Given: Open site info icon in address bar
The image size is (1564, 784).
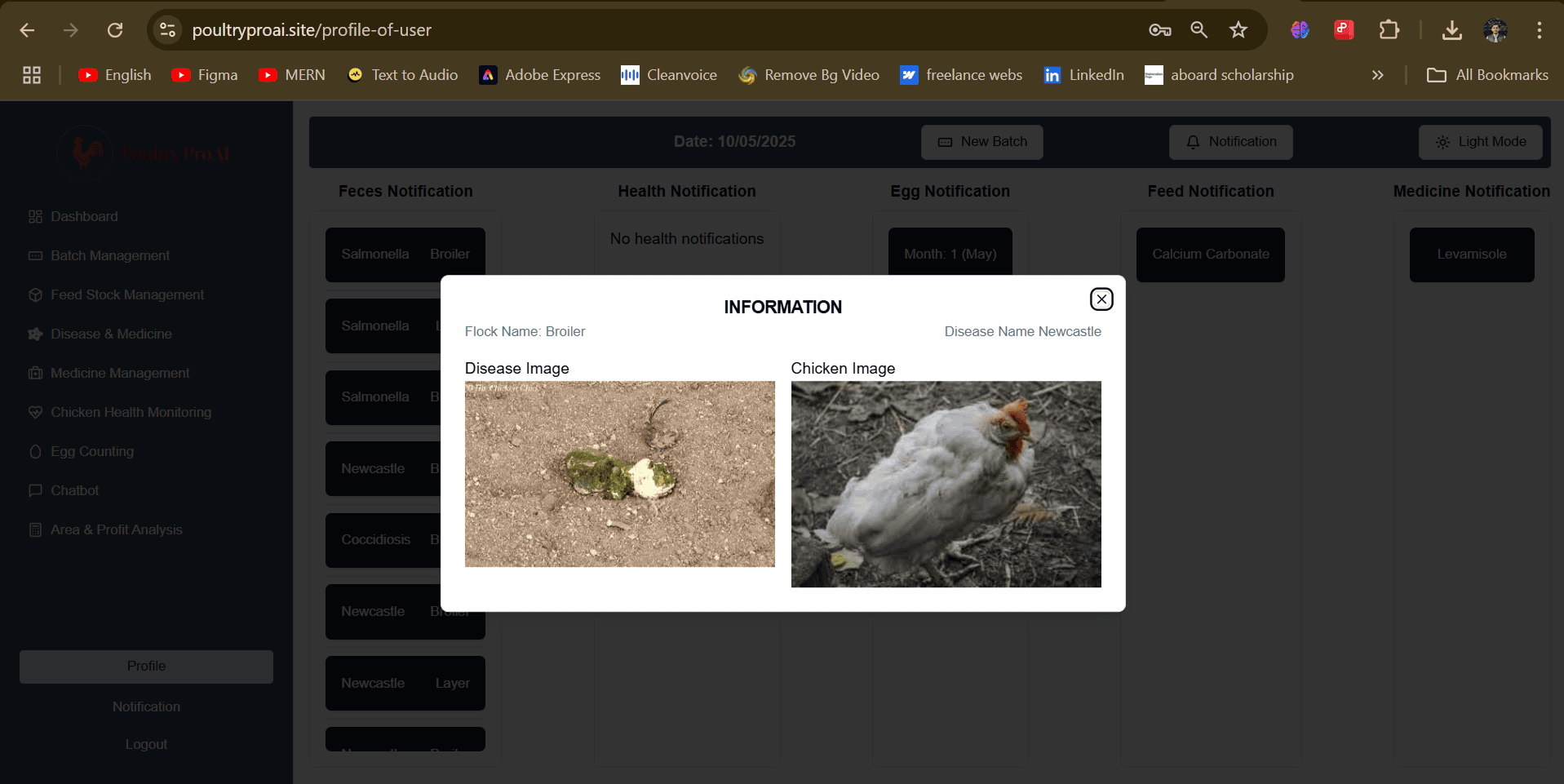Looking at the screenshot, I should coord(167,30).
